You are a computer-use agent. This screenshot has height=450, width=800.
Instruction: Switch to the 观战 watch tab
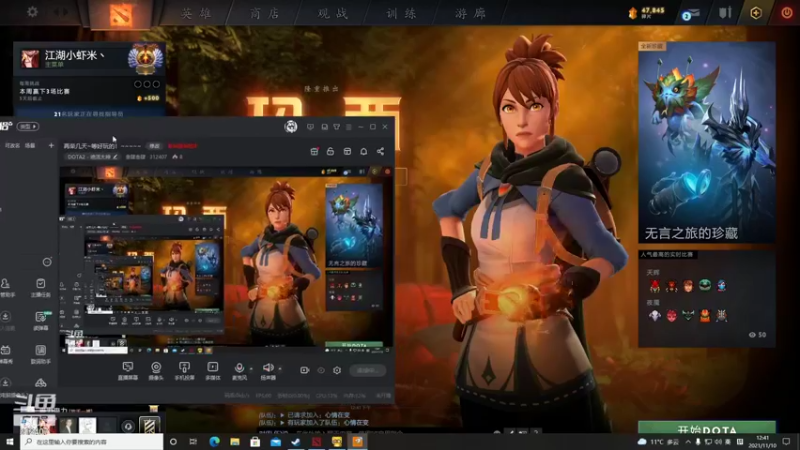point(333,13)
